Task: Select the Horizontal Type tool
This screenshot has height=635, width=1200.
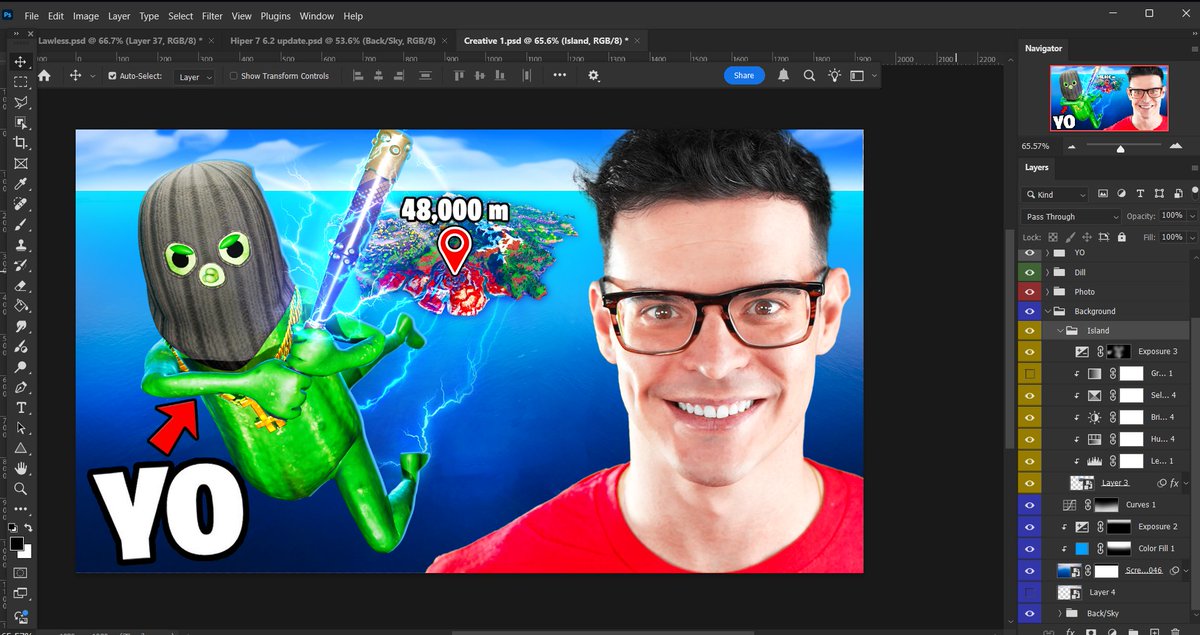Action: [x=20, y=408]
